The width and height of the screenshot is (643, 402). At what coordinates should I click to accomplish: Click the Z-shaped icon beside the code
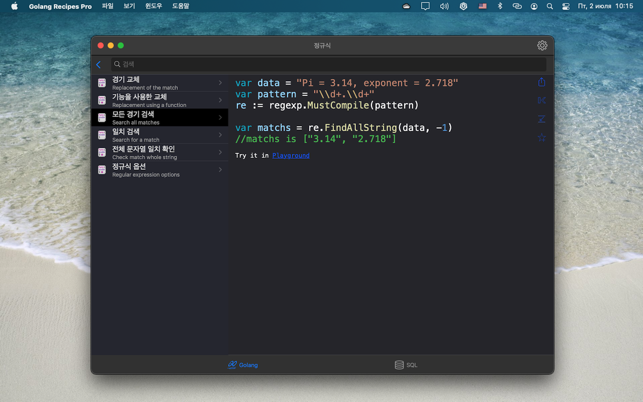click(541, 119)
